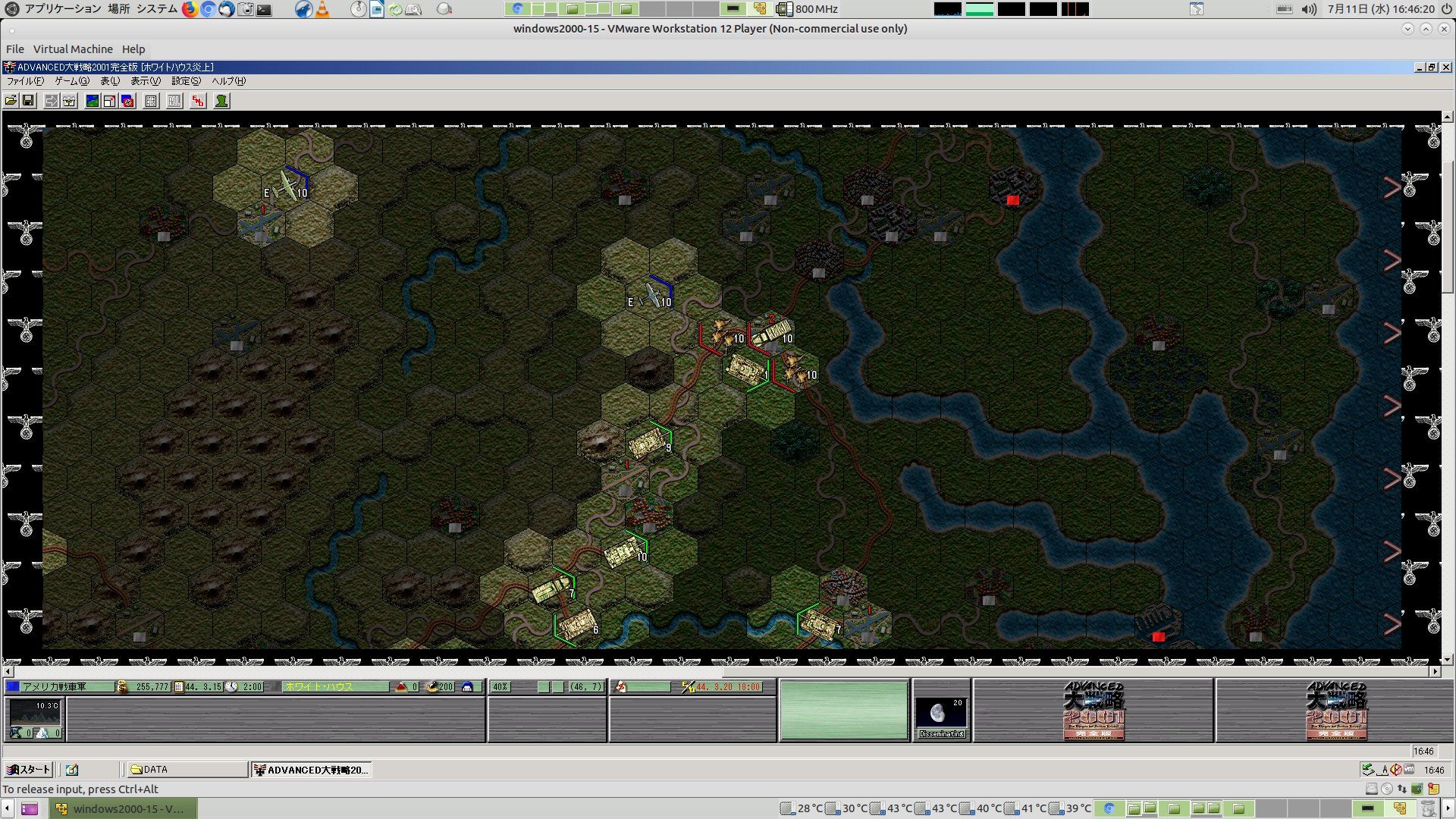
Task: Open the VMware Virtual Machine menu
Action: pyautogui.click(x=73, y=49)
